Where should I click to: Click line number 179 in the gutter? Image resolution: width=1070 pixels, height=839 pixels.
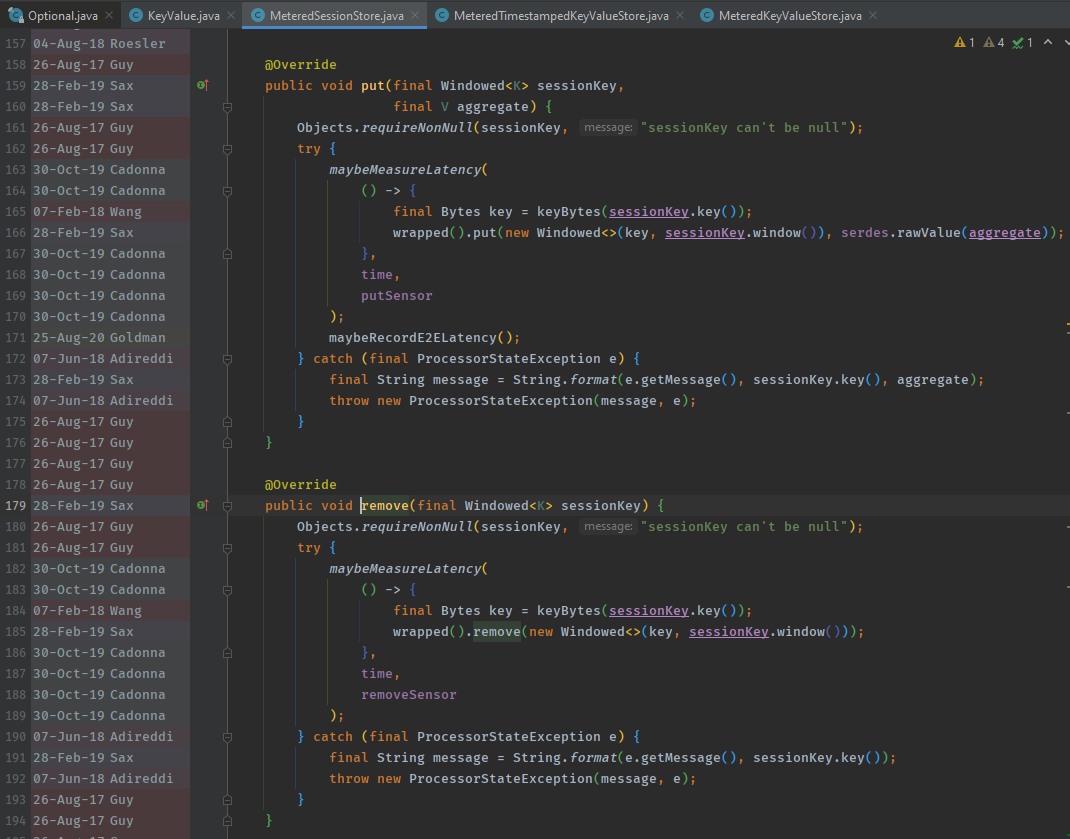pos(15,505)
